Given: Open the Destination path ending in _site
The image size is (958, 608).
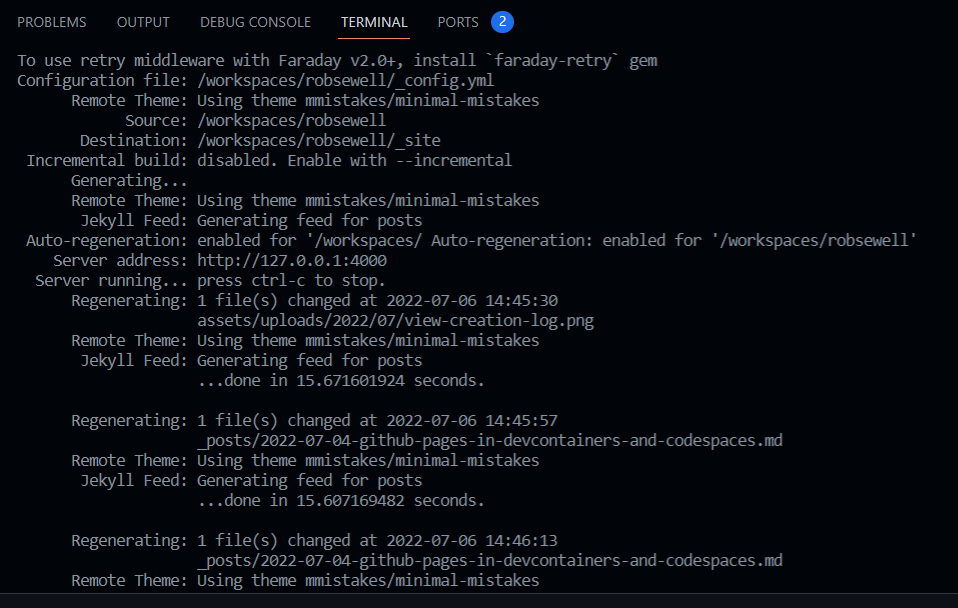Looking at the screenshot, I should pos(318,141).
